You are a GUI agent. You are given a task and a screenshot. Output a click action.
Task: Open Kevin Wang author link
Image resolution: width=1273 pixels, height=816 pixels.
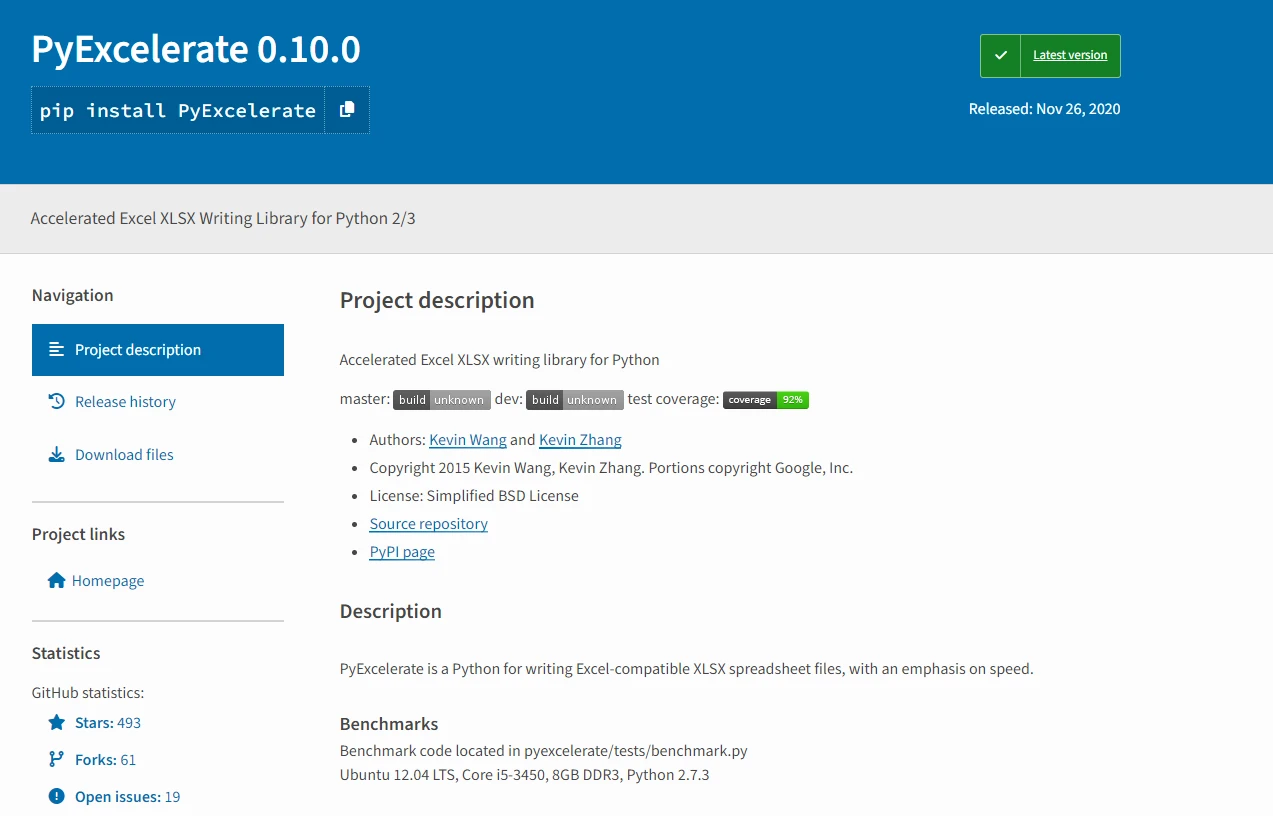[x=467, y=440]
